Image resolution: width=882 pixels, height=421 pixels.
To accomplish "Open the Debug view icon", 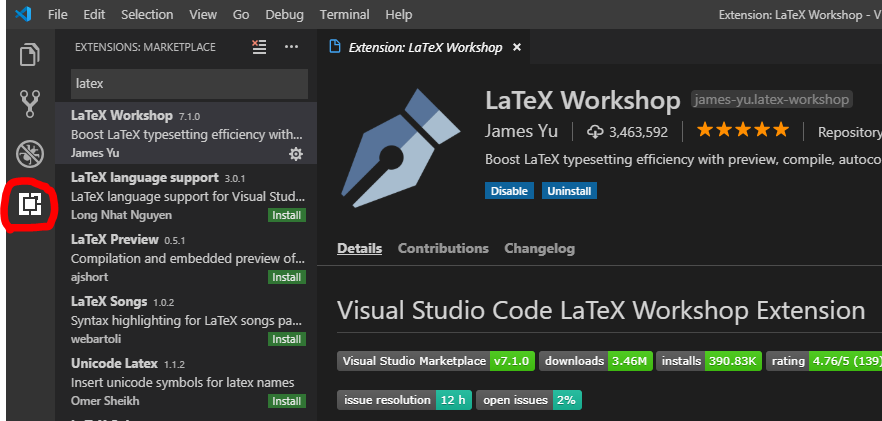I will 30,154.
